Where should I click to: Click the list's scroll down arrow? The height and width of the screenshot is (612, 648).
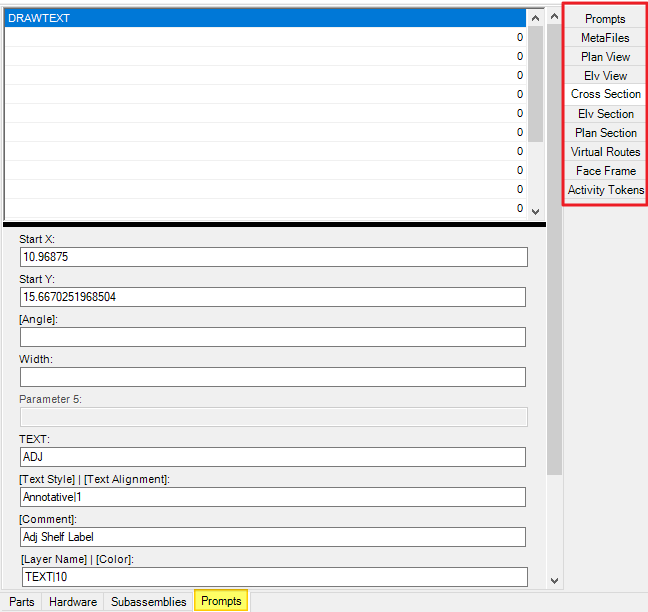click(535, 212)
